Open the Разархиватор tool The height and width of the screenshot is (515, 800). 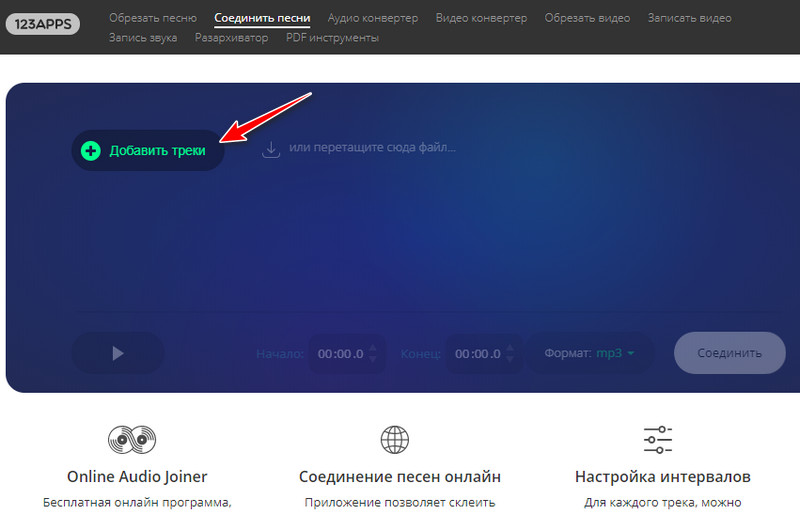pos(231,38)
